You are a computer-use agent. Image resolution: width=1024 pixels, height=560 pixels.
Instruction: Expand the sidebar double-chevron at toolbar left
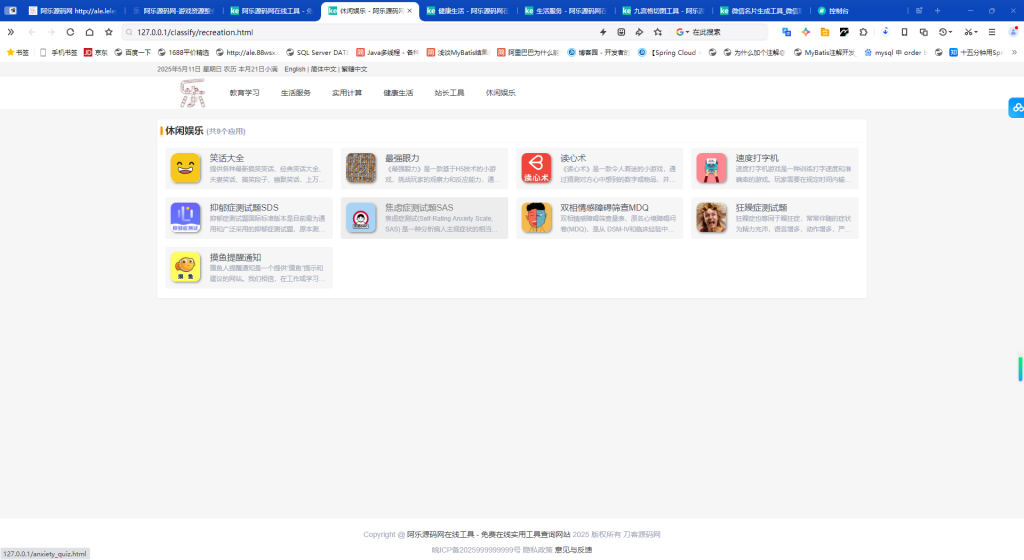(x=10, y=32)
